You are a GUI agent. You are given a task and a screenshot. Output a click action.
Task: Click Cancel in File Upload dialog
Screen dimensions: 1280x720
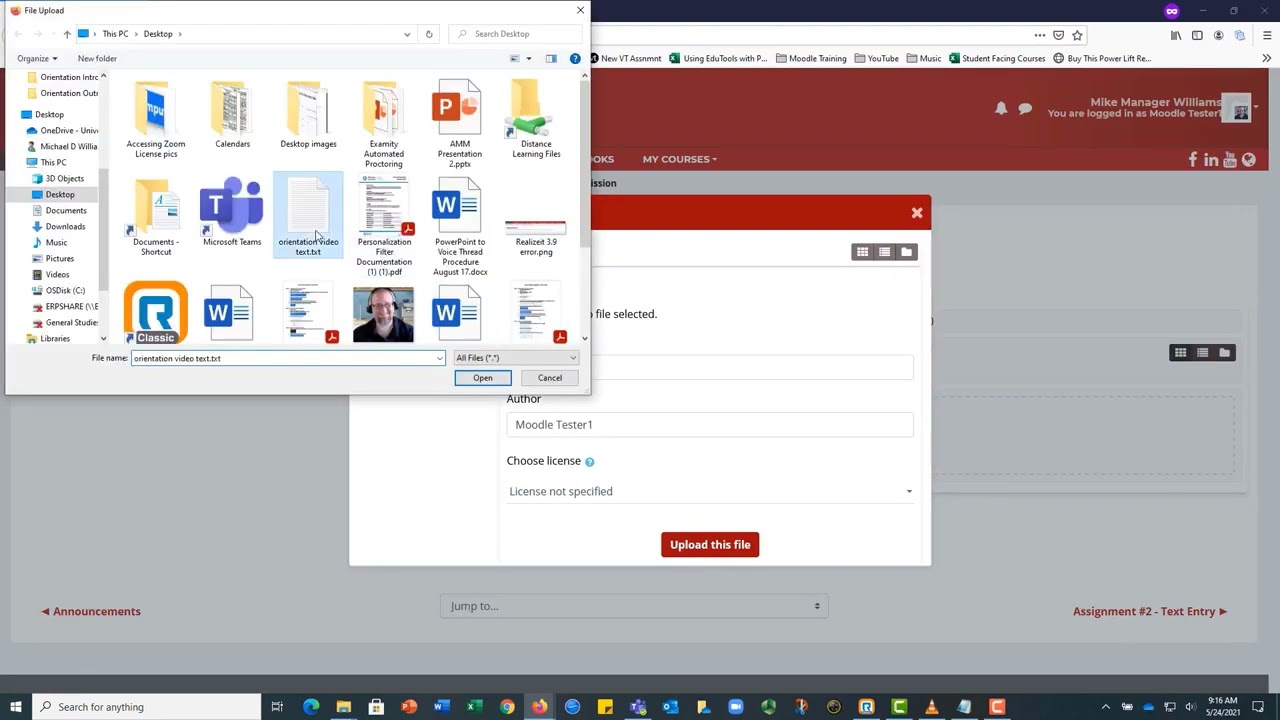point(550,378)
